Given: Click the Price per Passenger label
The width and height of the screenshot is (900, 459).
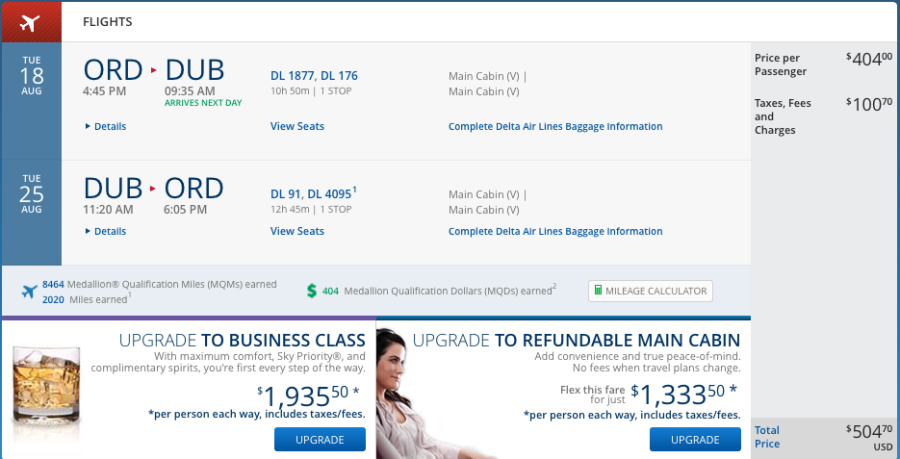Looking at the screenshot, I should [x=780, y=65].
